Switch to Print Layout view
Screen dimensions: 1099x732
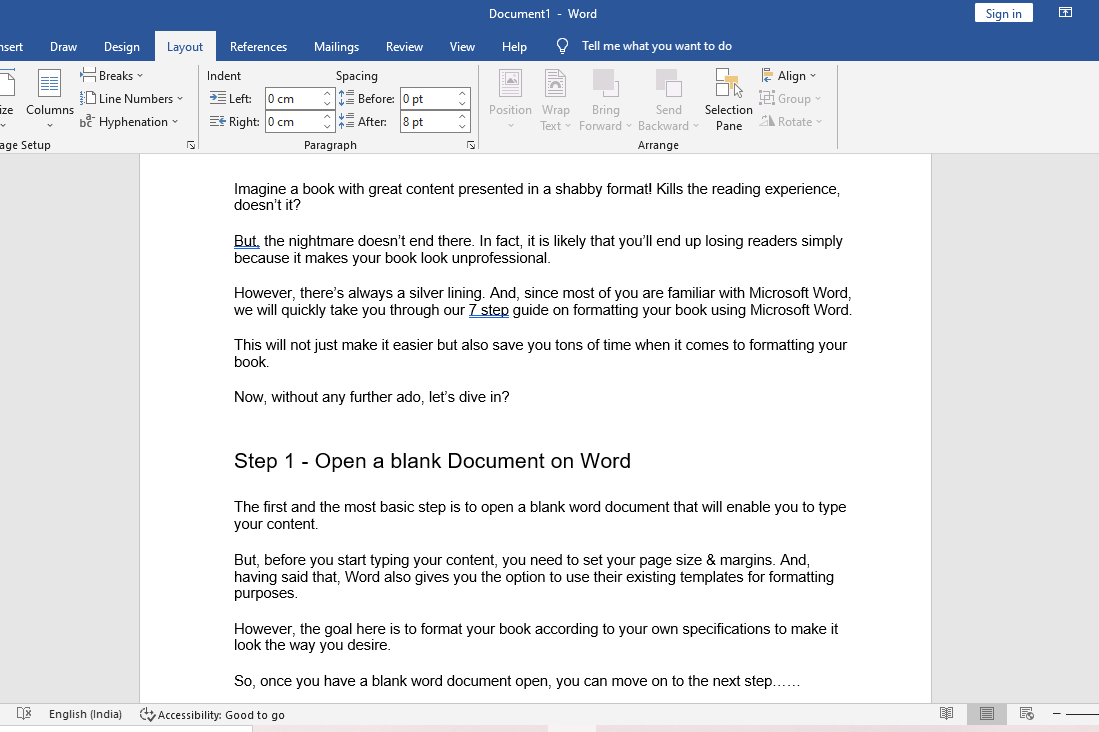pos(987,714)
